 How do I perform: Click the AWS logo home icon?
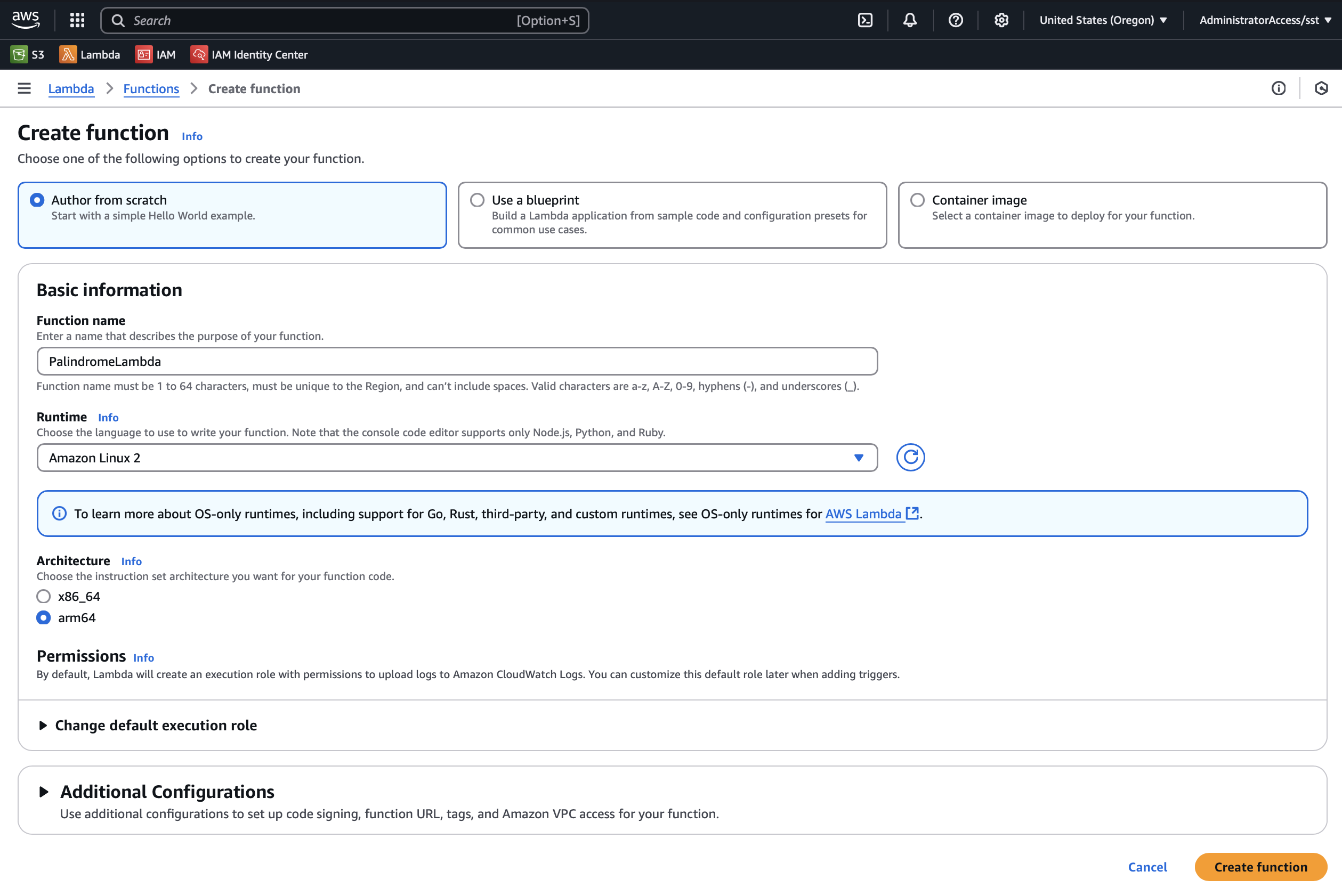[x=26, y=19]
